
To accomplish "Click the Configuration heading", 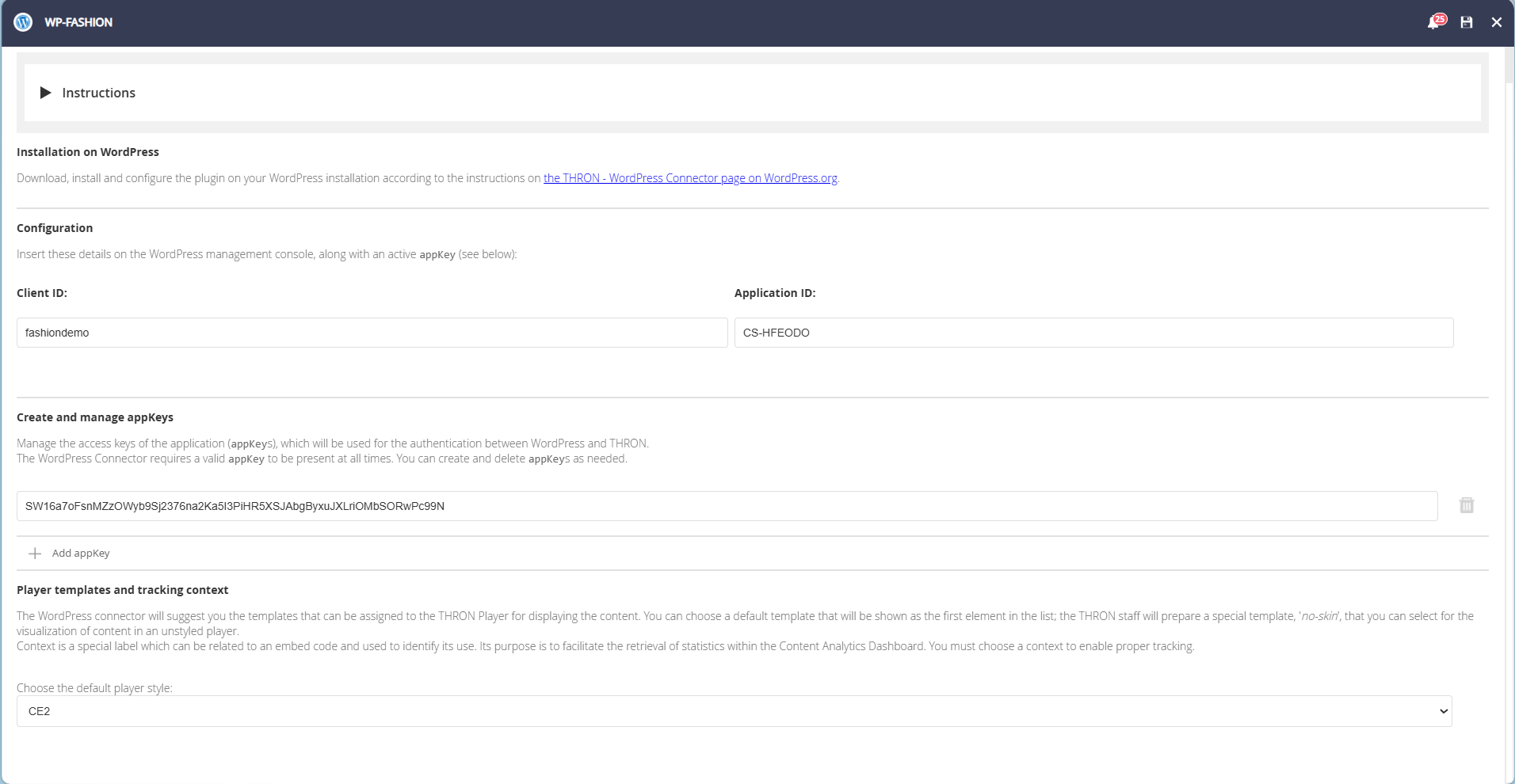I will pyautogui.click(x=55, y=228).
